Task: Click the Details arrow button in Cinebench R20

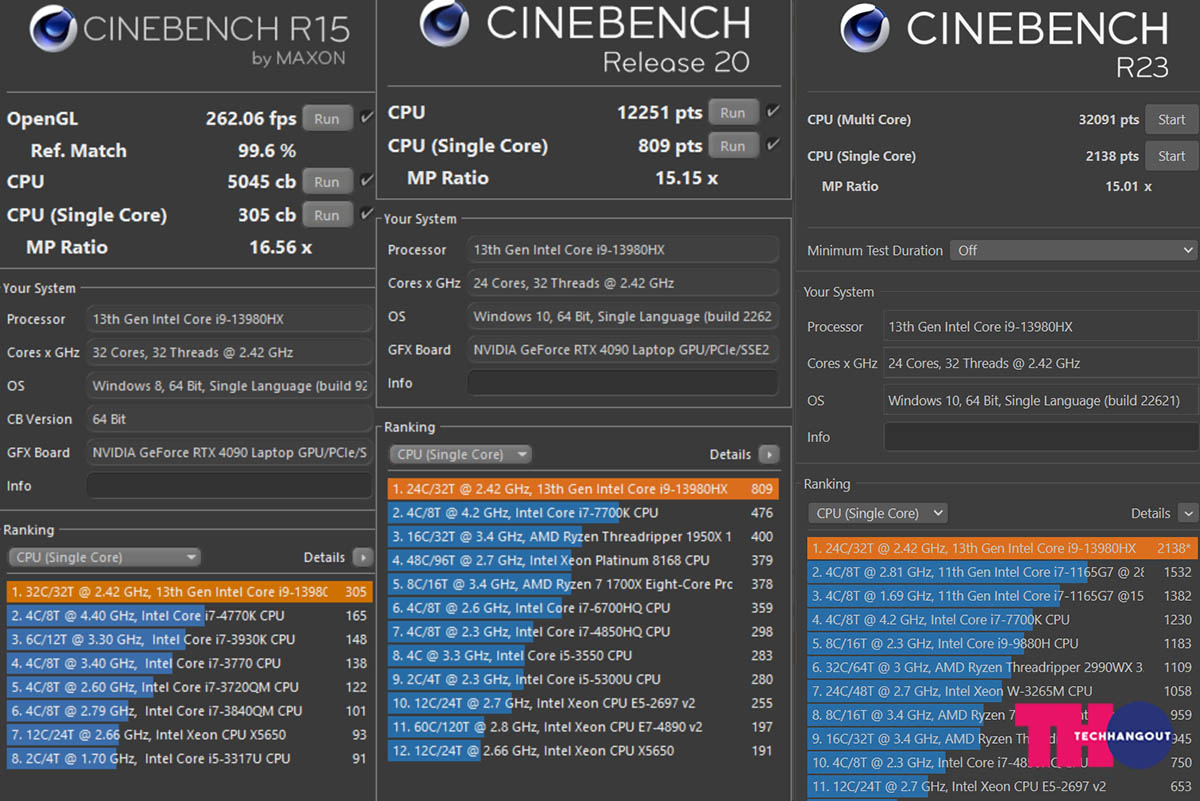Action: 769,454
